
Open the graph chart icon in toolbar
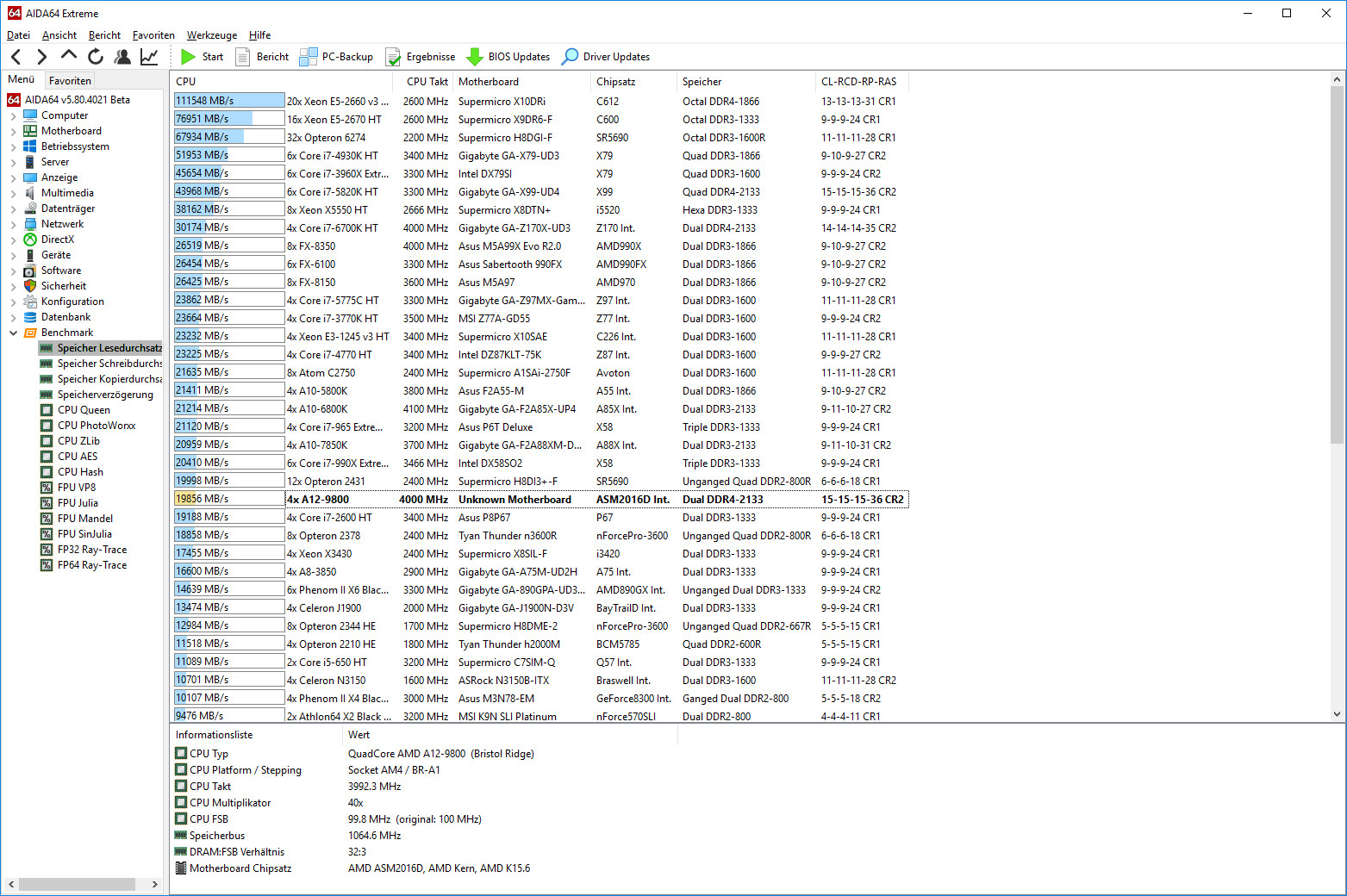tap(149, 57)
